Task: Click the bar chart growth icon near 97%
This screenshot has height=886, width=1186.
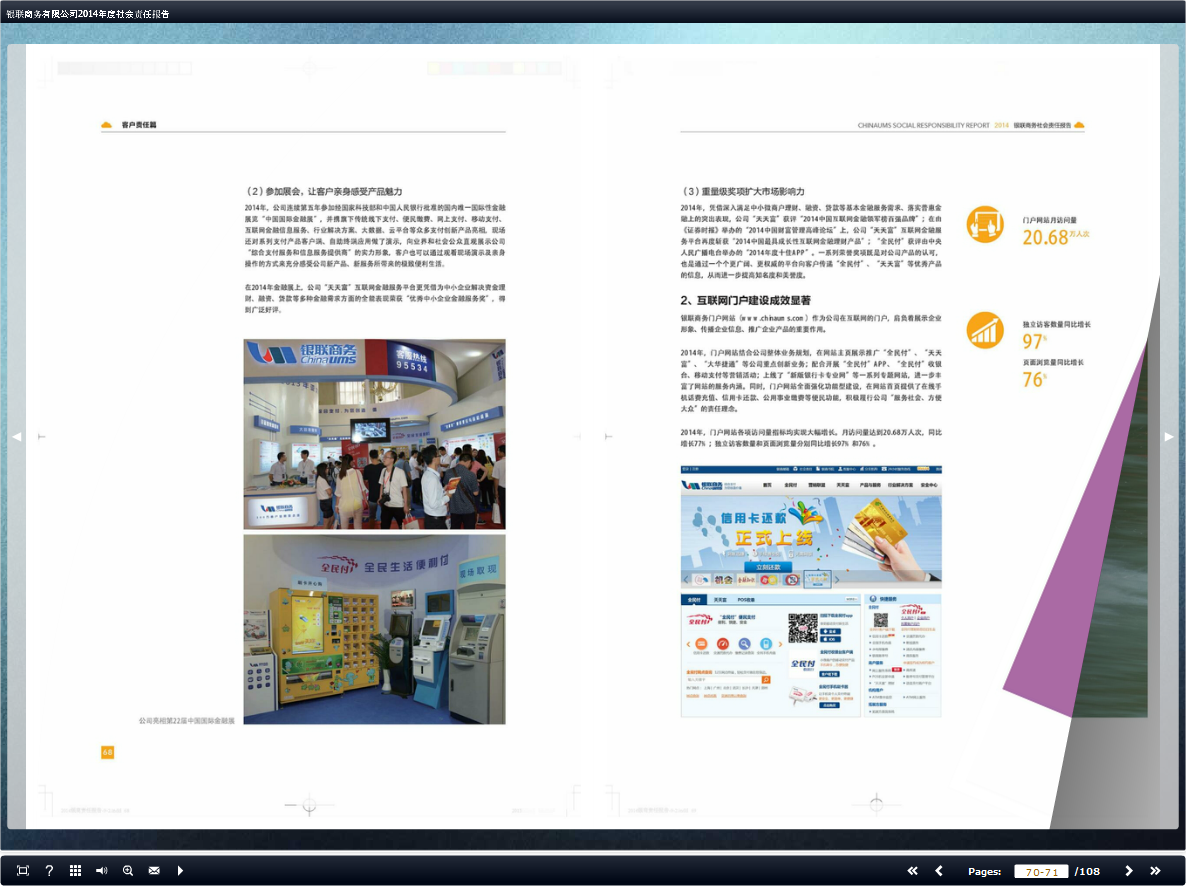Action: [986, 330]
